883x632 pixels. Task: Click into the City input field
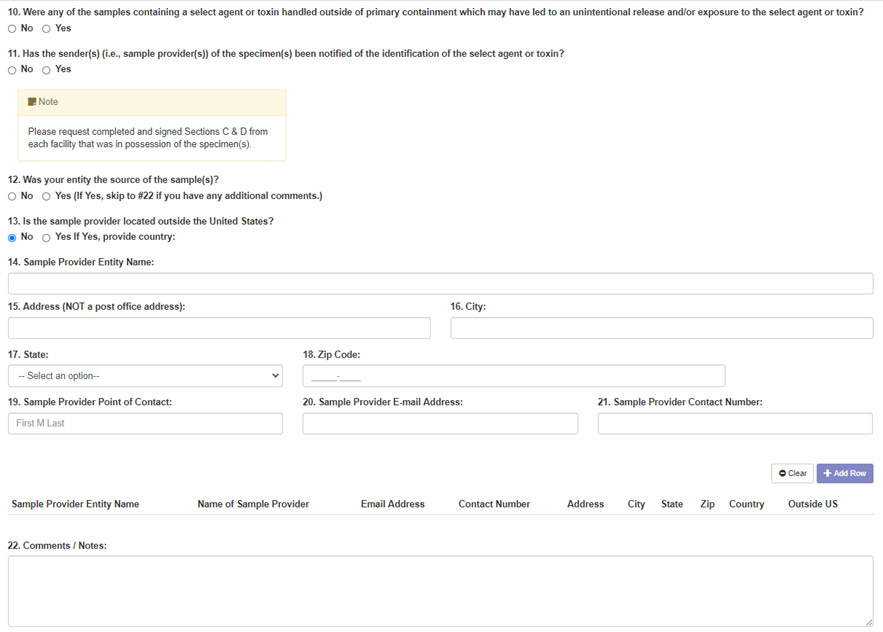(x=662, y=328)
